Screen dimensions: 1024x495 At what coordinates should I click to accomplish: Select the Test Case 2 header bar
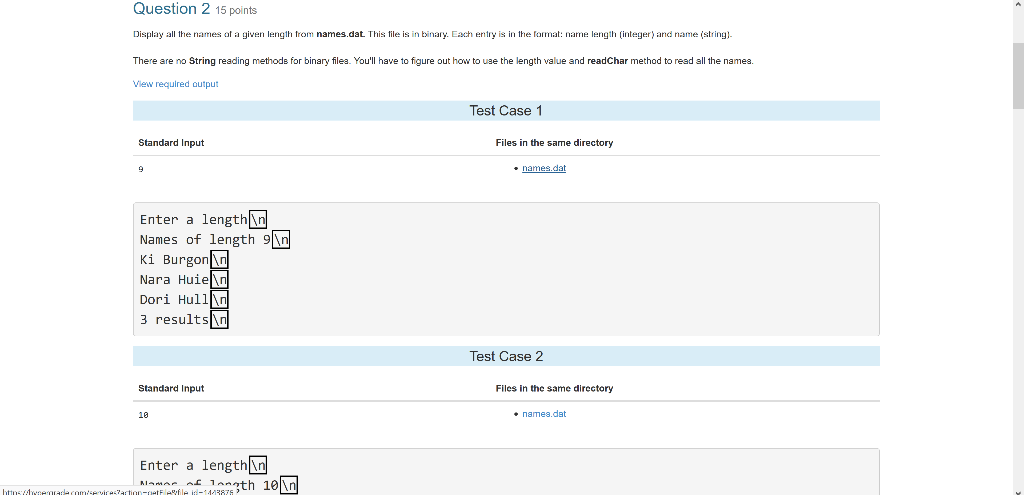coord(506,357)
